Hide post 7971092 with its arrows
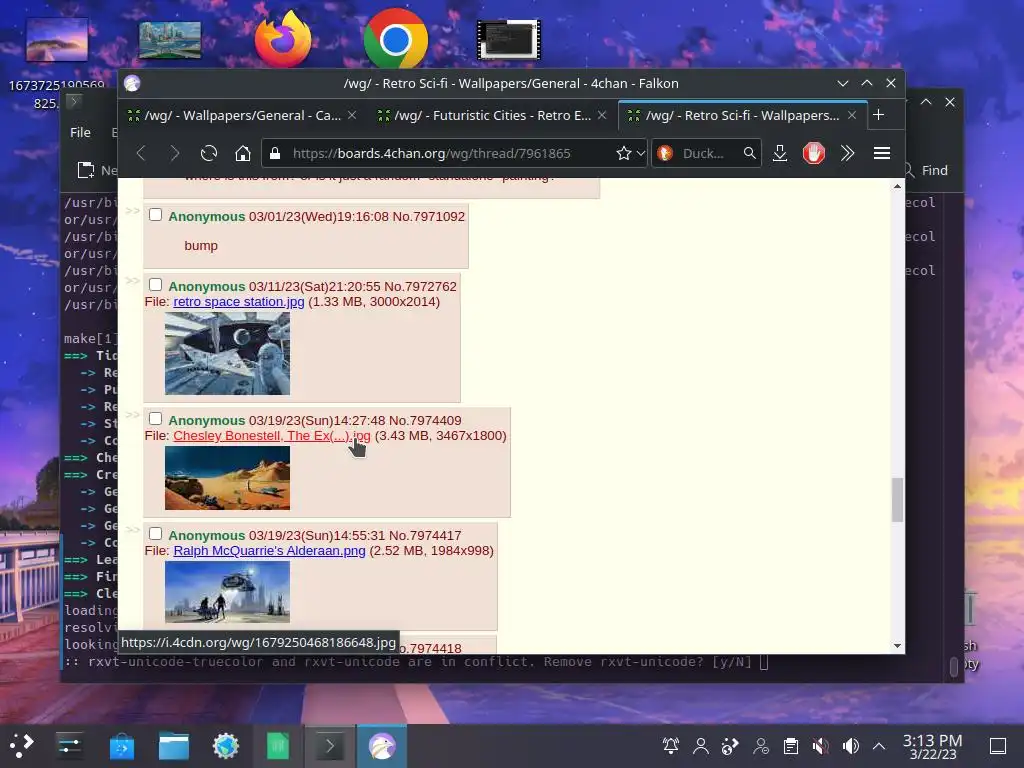 [133, 210]
